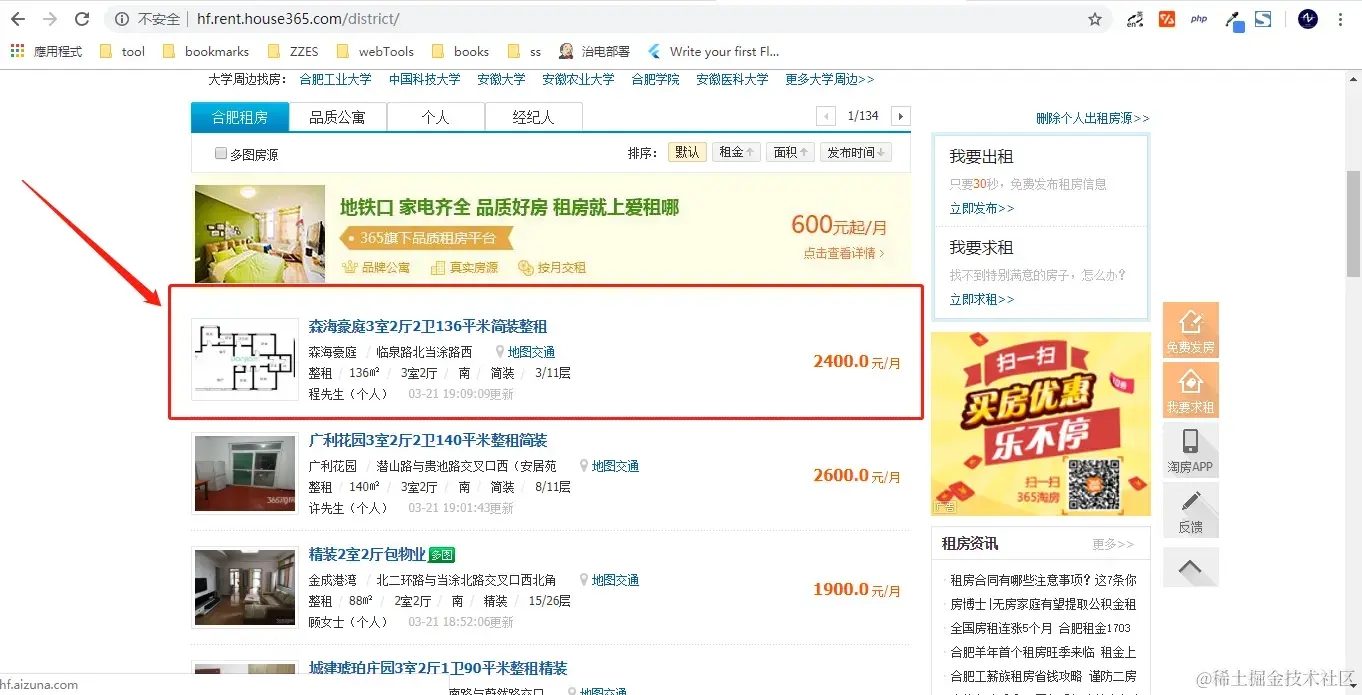This screenshot has height=695, width=1362.
Task: Click the 广利花园 listing photo
Action: (x=245, y=474)
